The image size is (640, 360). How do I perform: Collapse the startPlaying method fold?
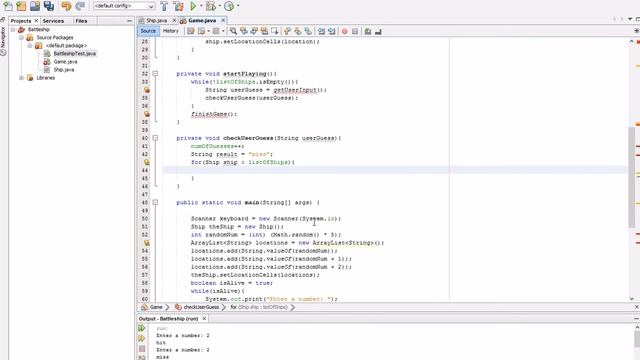pos(155,73)
